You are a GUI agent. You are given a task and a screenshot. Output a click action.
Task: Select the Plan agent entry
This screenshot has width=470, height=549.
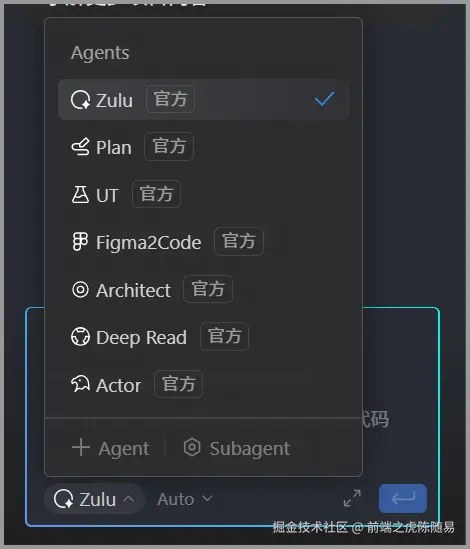coord(203,147)
